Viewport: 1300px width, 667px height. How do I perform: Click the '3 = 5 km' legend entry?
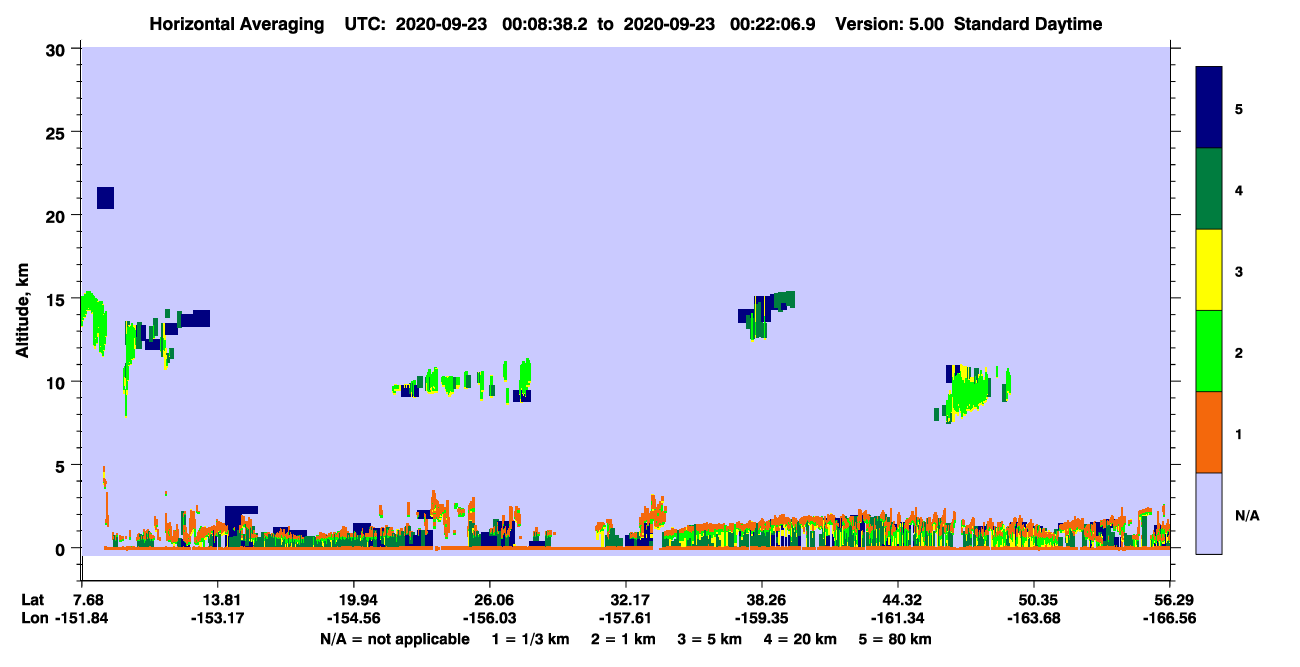[711, 639]
